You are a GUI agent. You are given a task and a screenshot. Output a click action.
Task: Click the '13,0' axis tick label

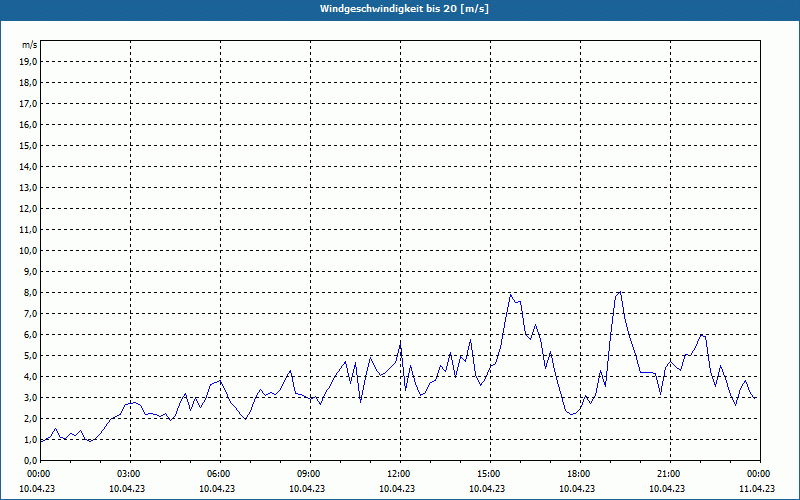(x=29, y=188)
